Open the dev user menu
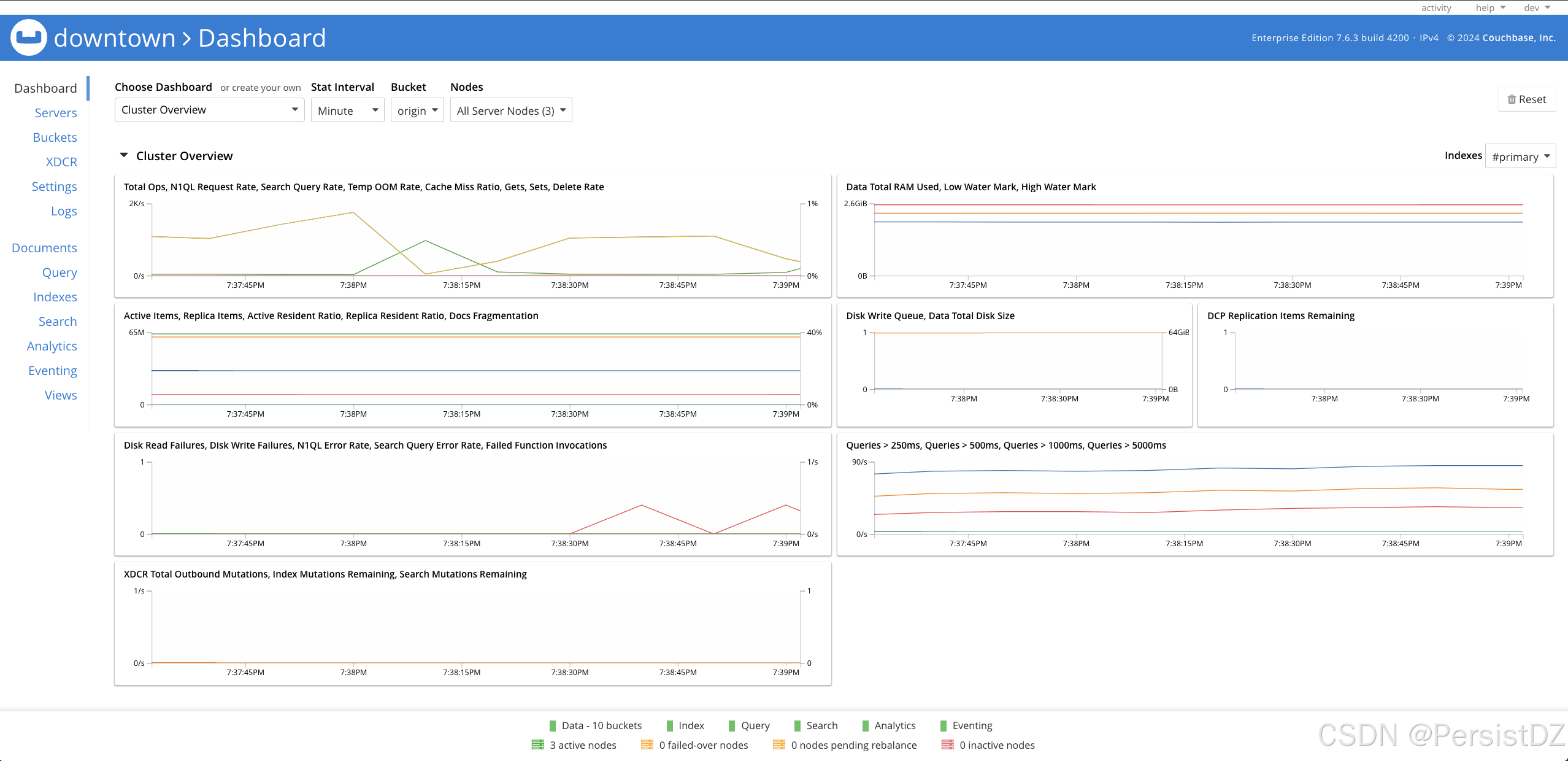Screen dimensions: 1568x761 pos(1537,7)
